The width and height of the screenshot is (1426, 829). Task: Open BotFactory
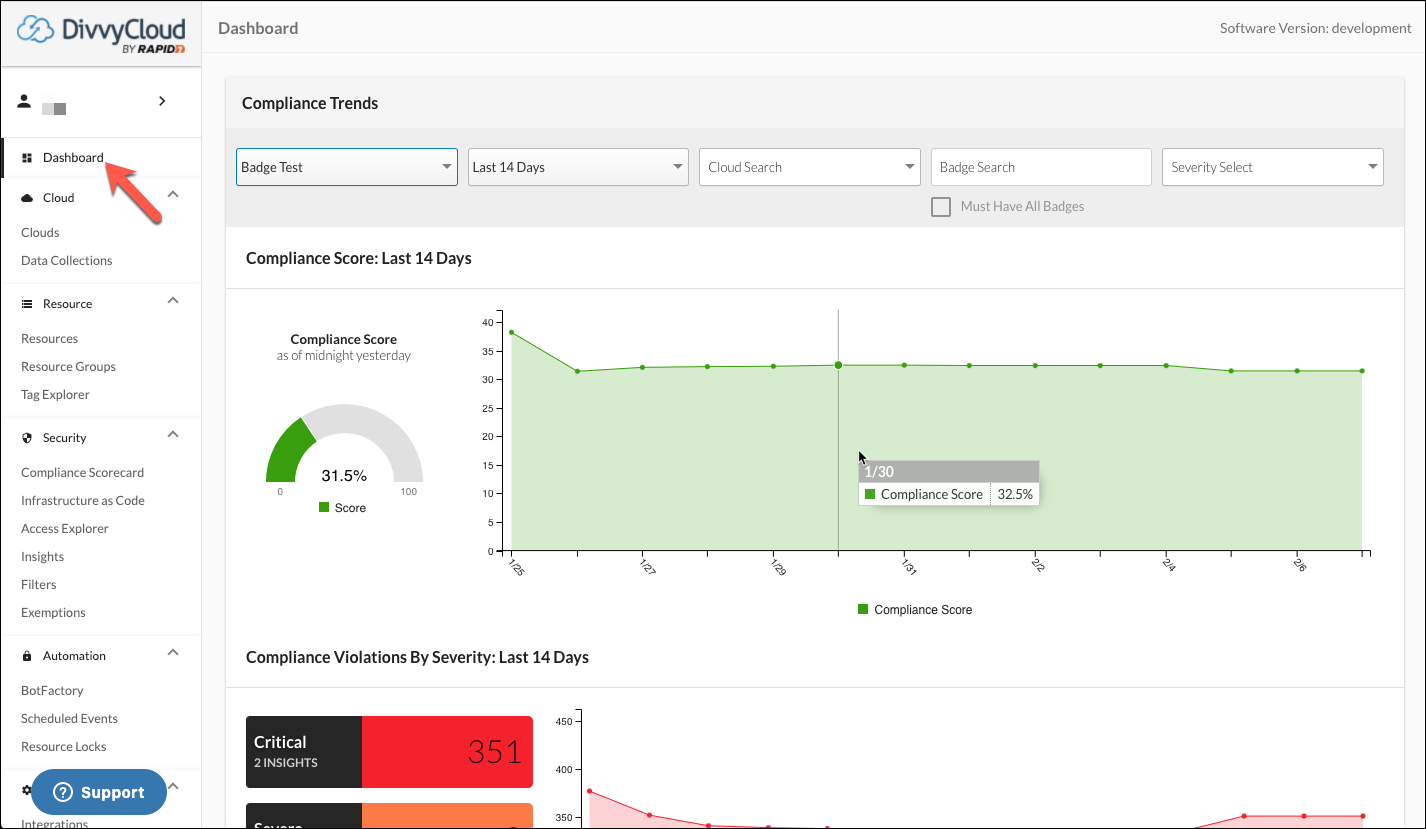[x=52, y=690]
